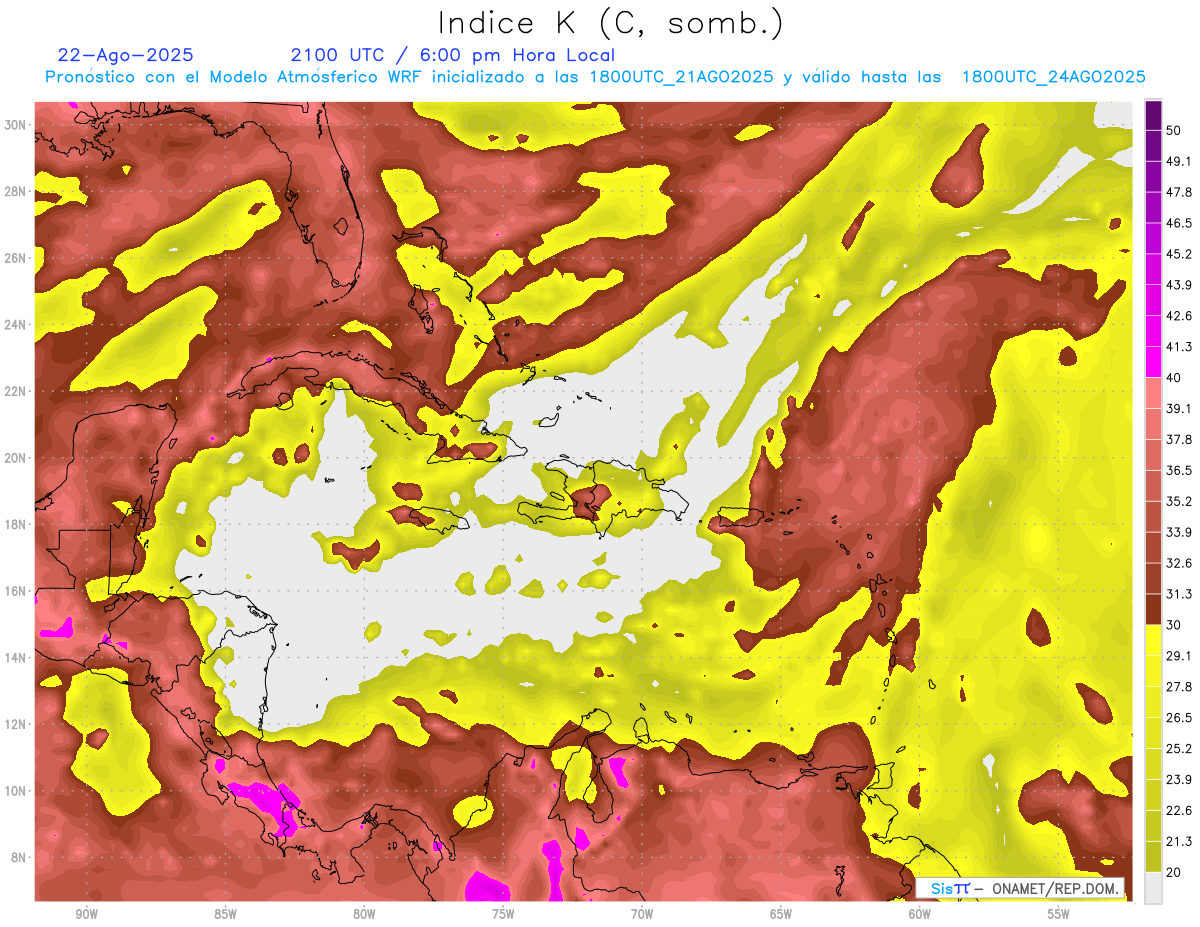Click the '2100 UTC / 6:00 pm Hora Local' text
Viewport: 1200px width, 927px height.
[453, 55]
